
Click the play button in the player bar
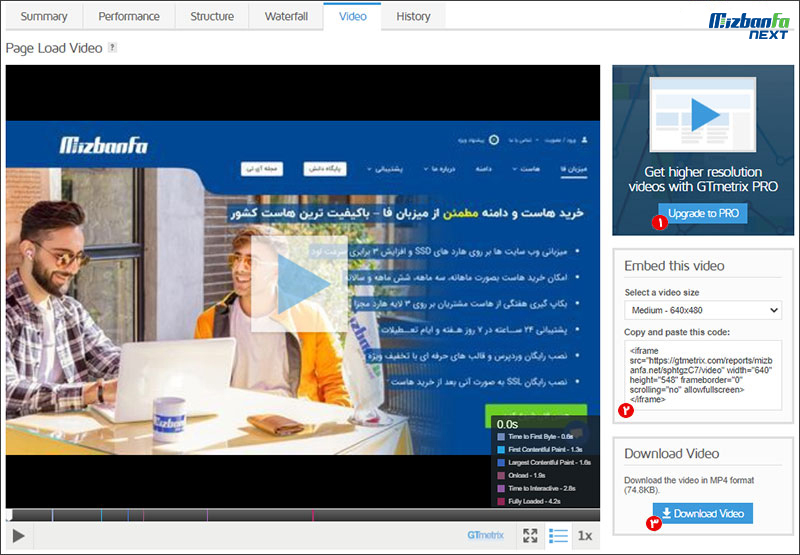click(19, 536)
